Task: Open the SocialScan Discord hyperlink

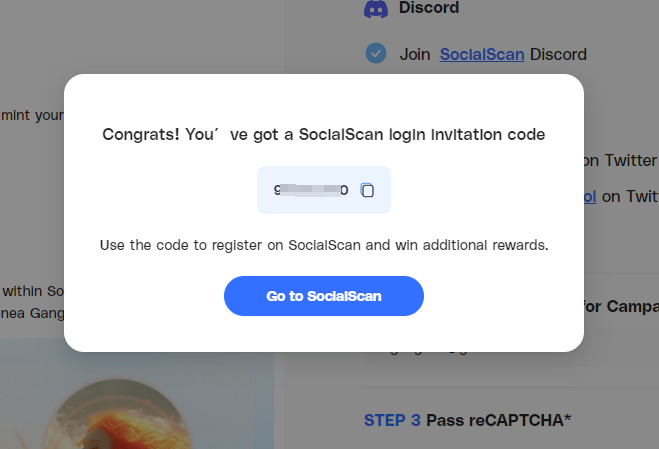Action: pos(482,54)
